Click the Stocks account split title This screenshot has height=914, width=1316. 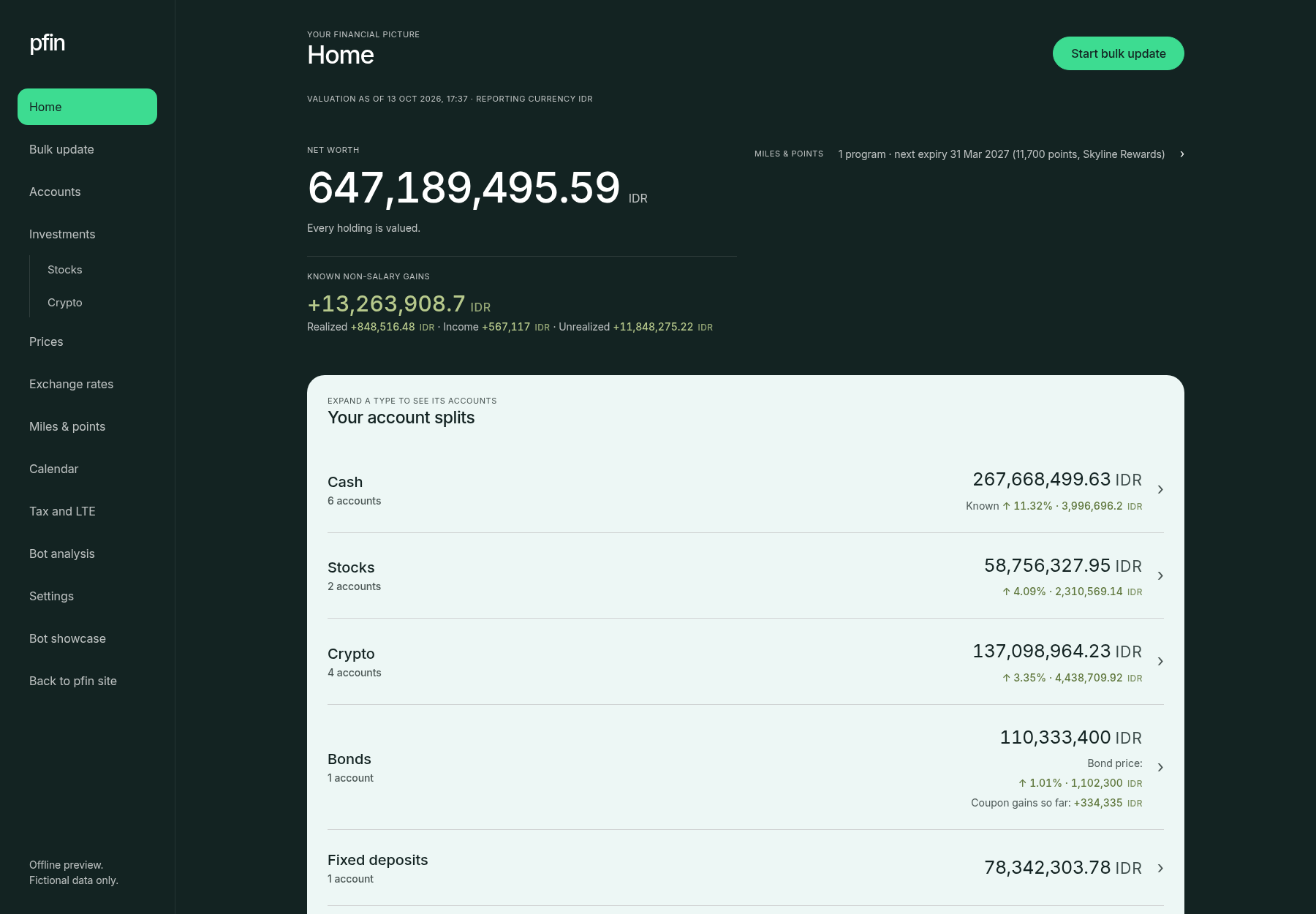pos(351,567)
